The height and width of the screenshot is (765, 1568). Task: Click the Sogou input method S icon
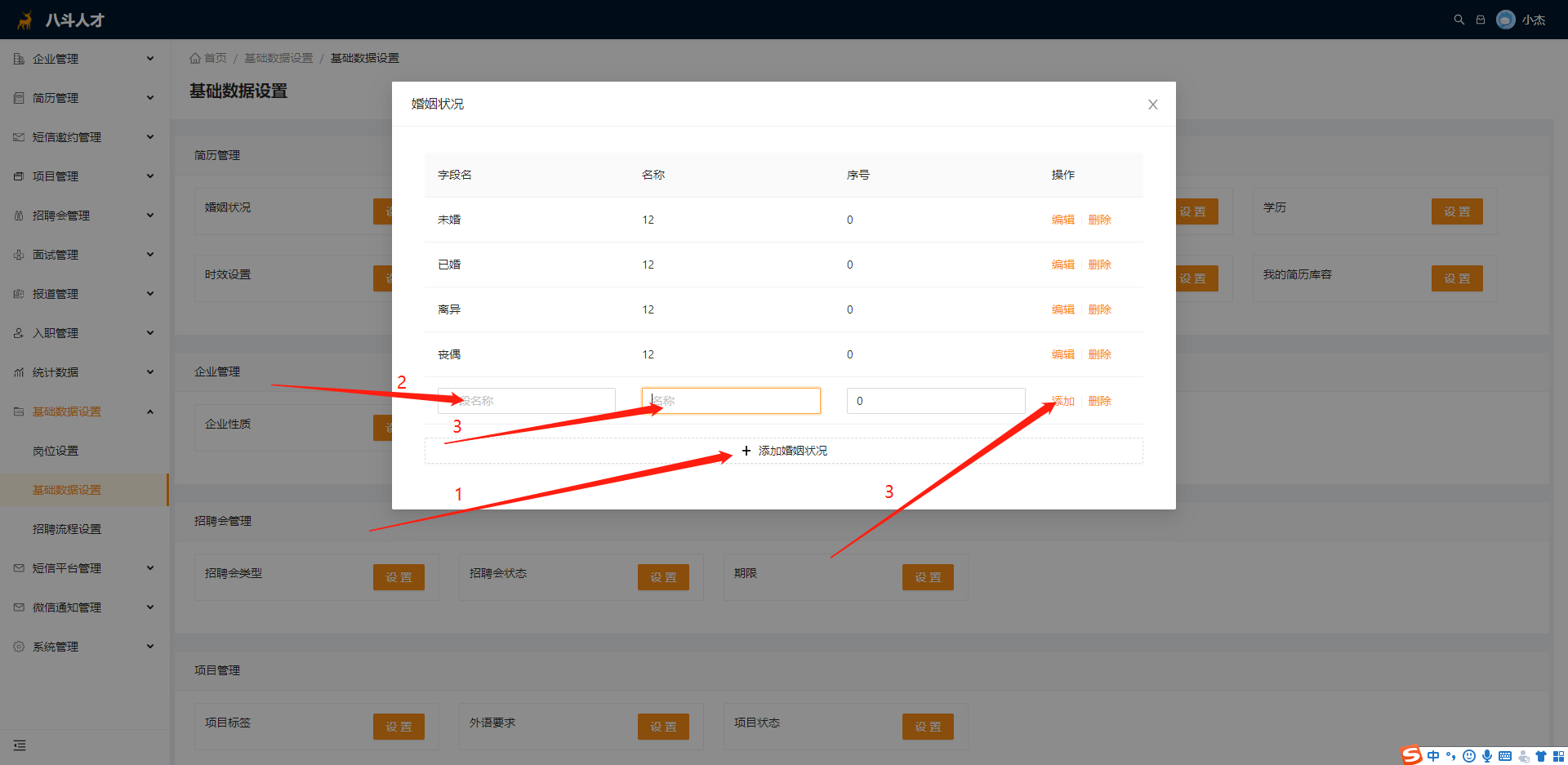(x=1411, y=755)
